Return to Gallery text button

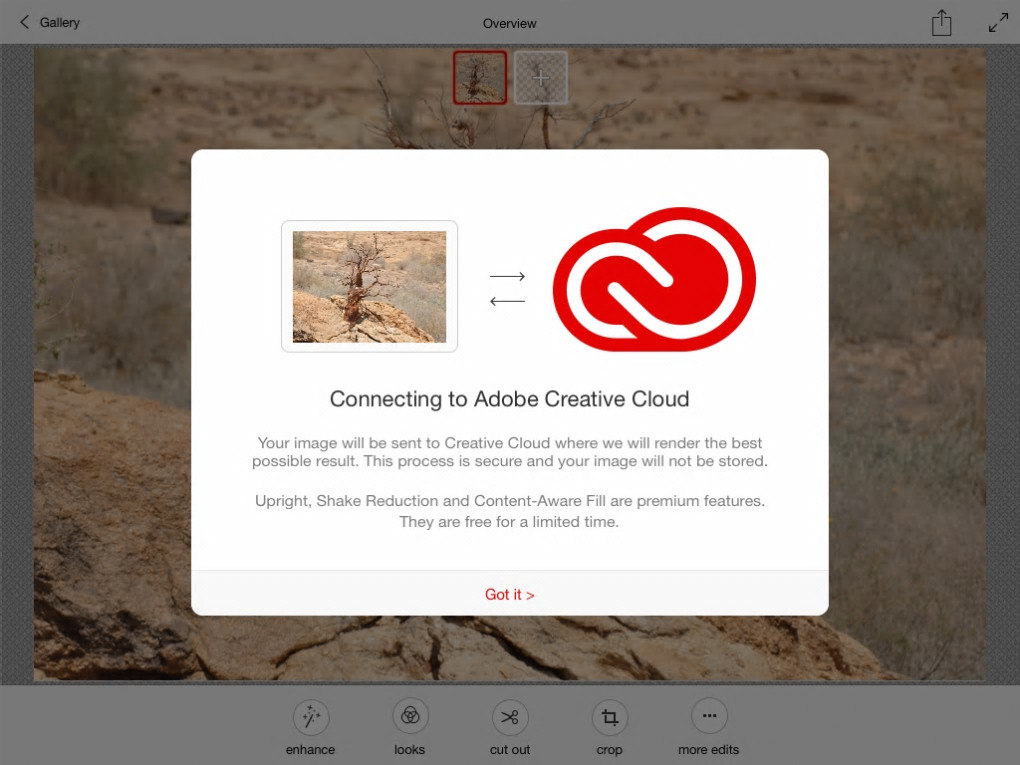(x=59, y=23)
